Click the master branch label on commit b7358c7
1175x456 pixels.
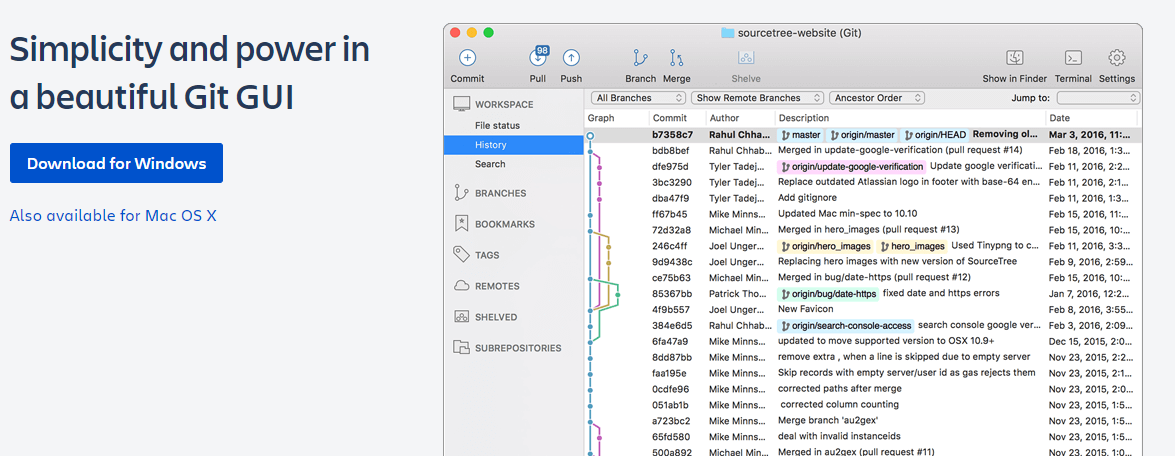801,136
